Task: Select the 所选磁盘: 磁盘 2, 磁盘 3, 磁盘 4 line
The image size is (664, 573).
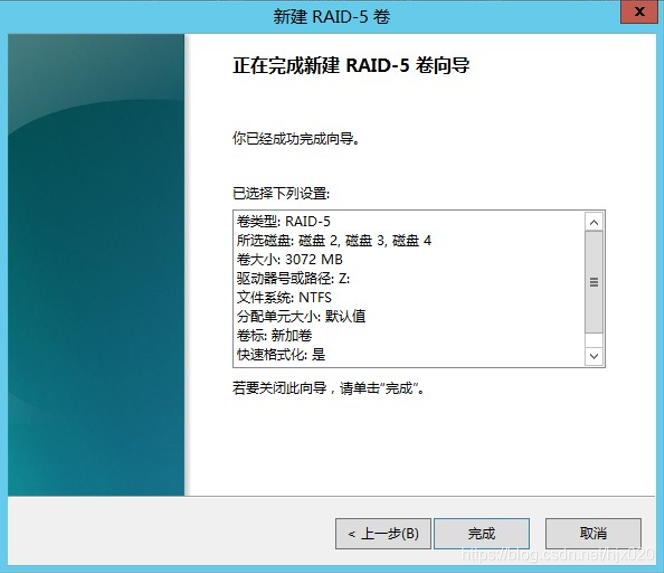Action: pyautogui.click(x=334, y=241)
